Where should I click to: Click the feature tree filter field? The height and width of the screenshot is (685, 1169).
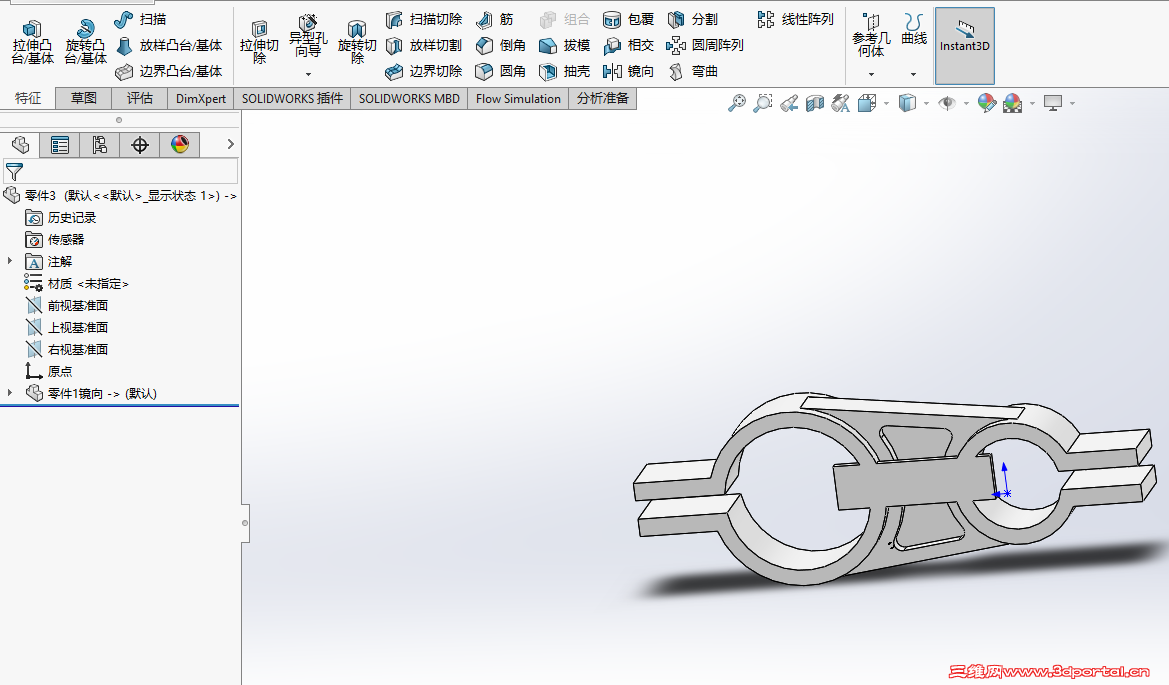121,171
